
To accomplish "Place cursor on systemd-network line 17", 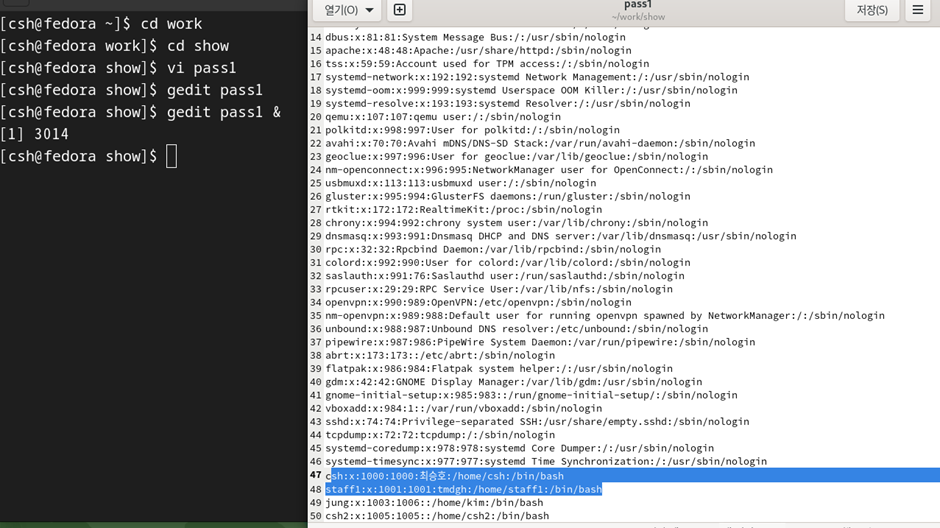I will click(x=537, y=77).
